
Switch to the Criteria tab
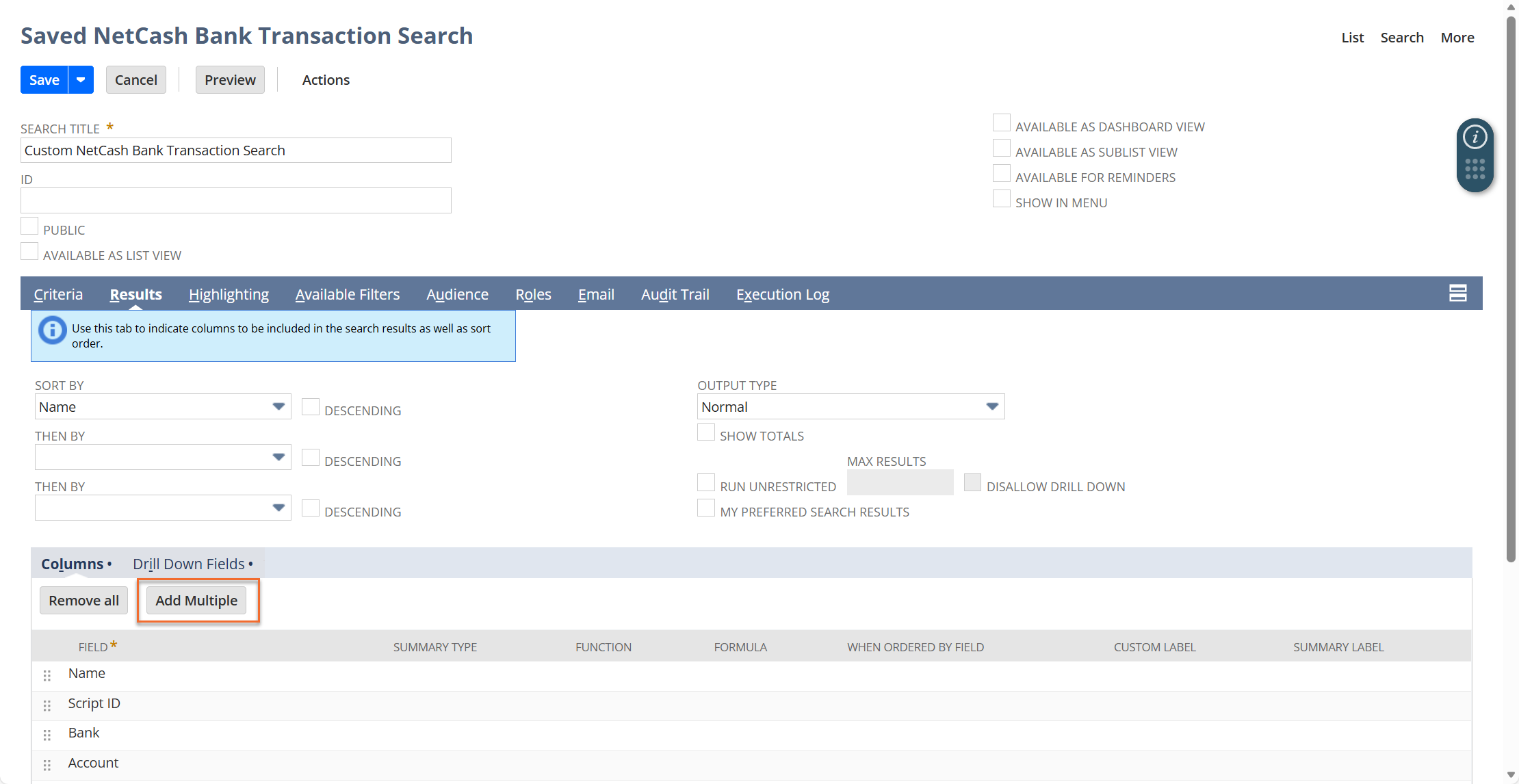click(58, 294)
